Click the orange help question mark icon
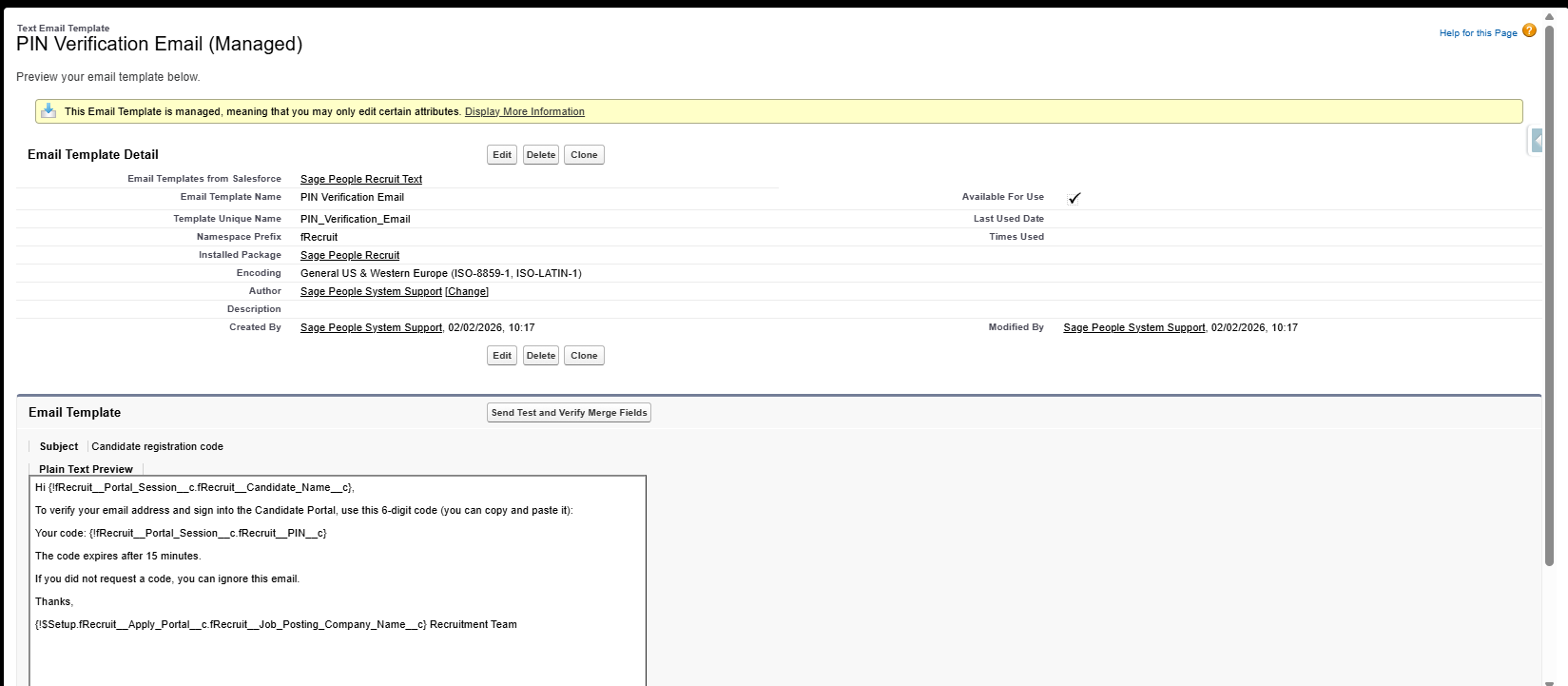Screen dimensions: 1568x686 [x=1529, y=30]
